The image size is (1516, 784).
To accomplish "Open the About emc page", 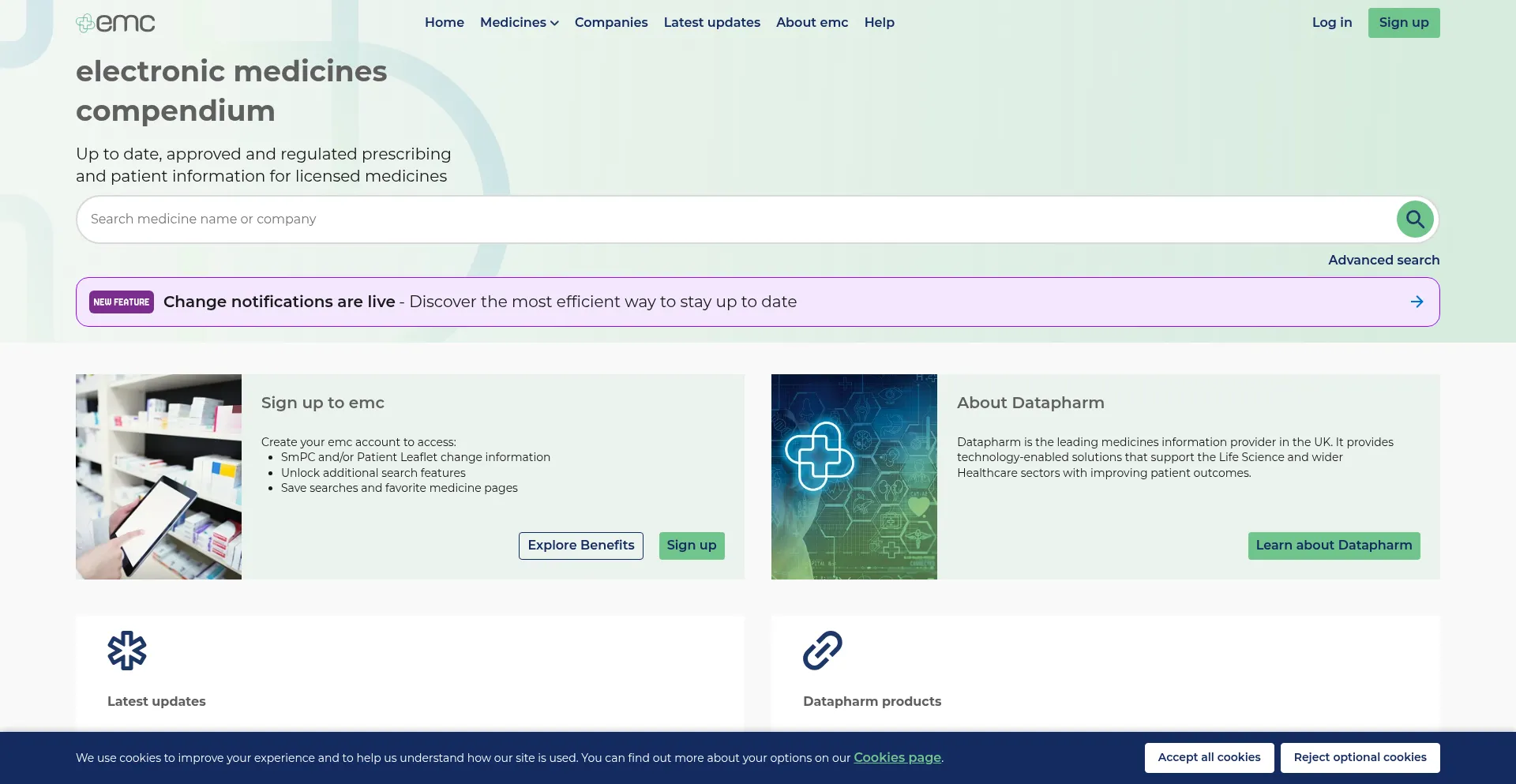I will (812, 23).
